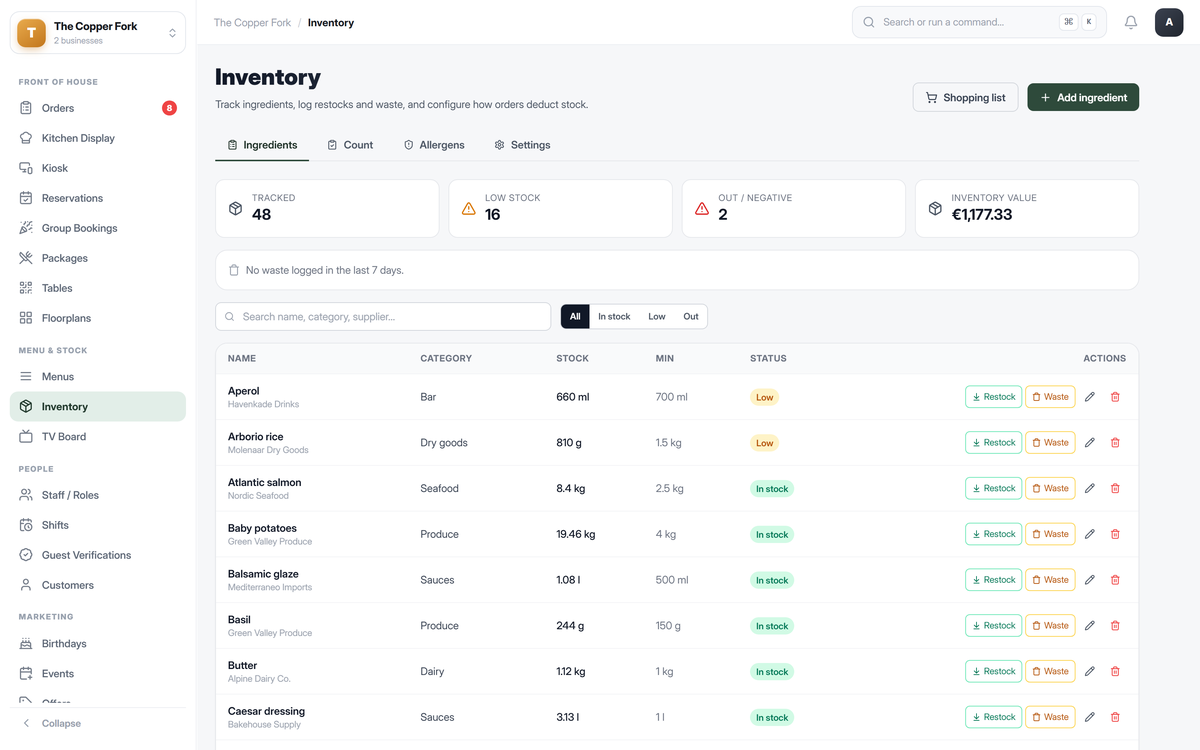
Task: Delete Atlantic salmon trash icon
Action: click(1115, 489)
